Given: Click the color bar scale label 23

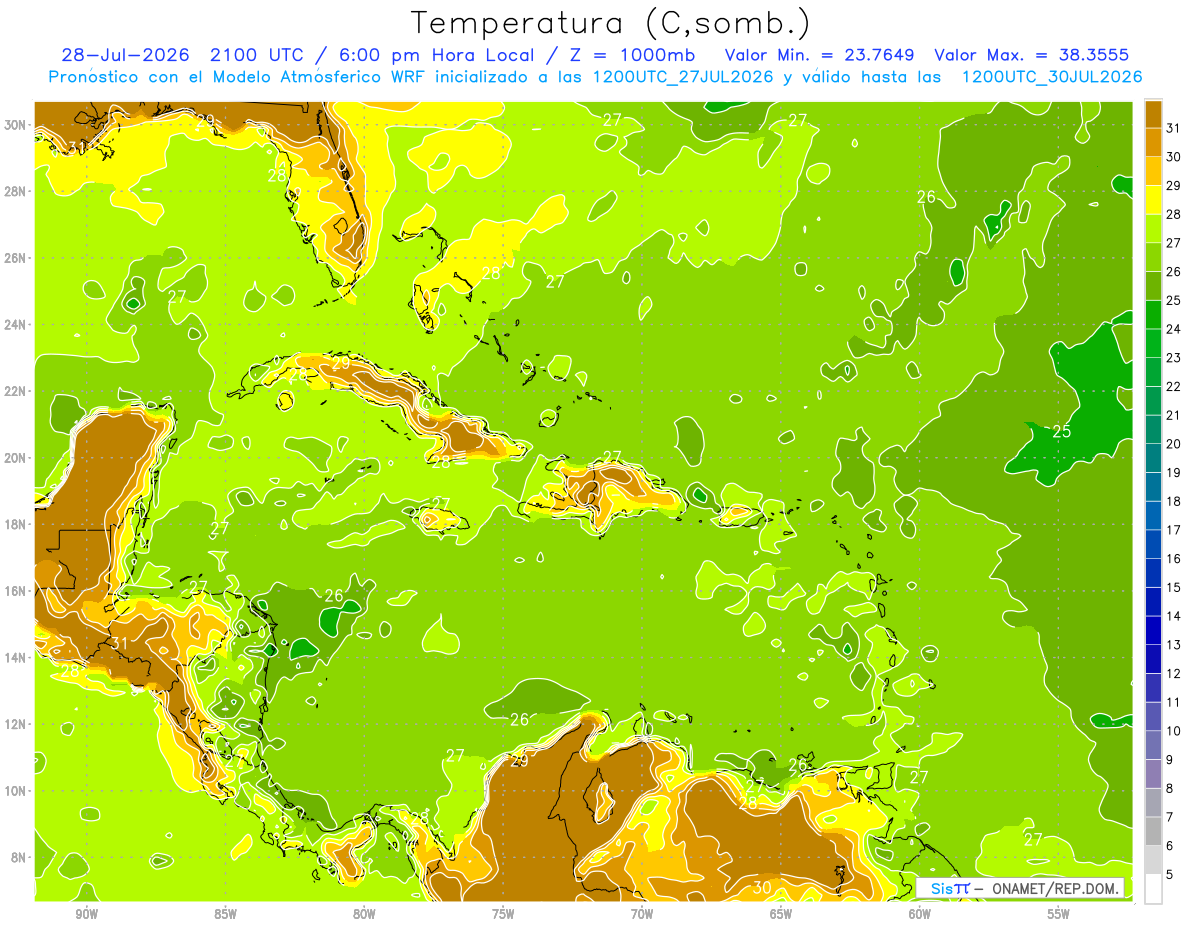Looking at the screenshot, I should click(x=1174, y=357).
